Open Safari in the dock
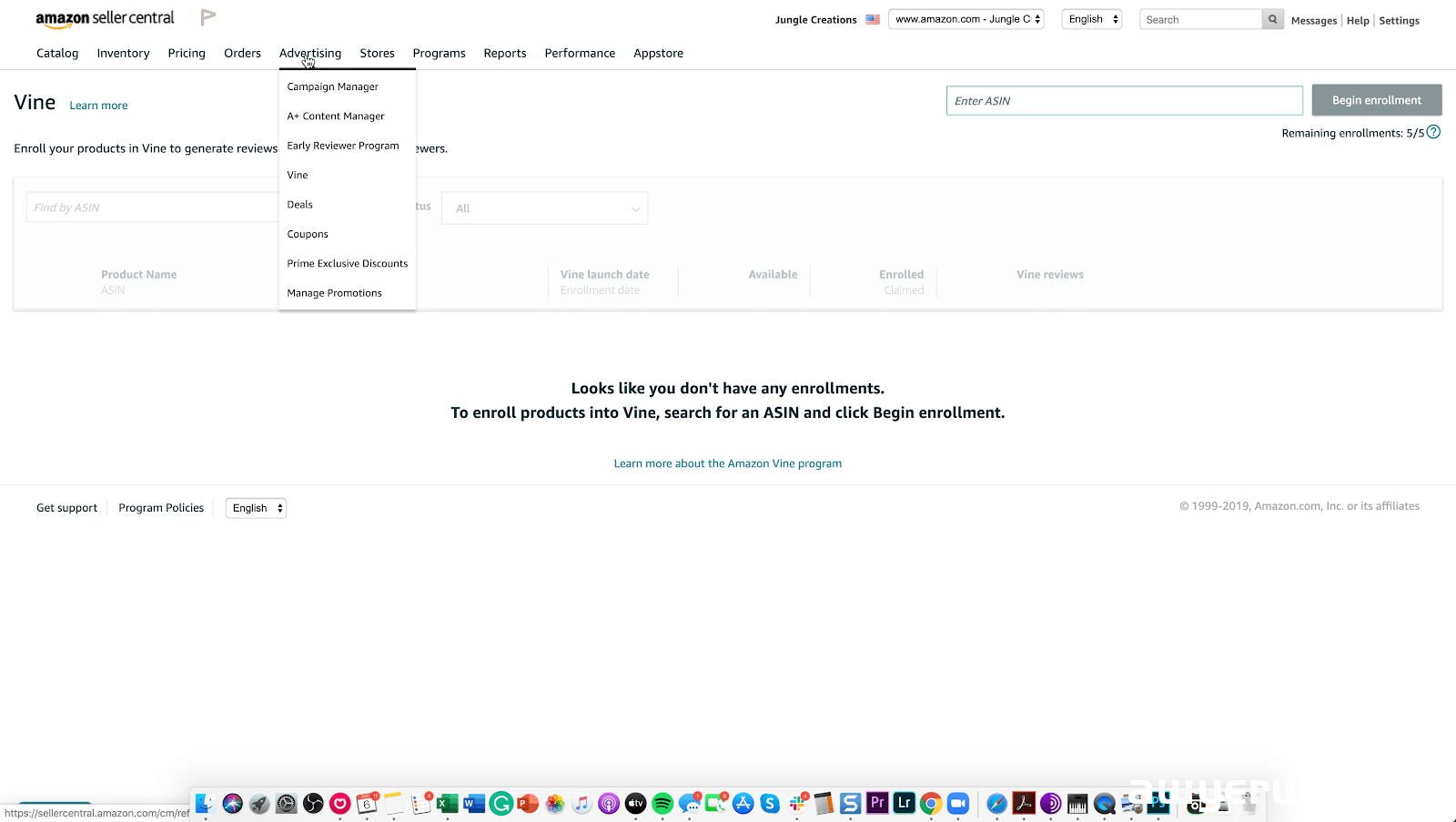The image size is (1456, 822). (x=996, y=803)
